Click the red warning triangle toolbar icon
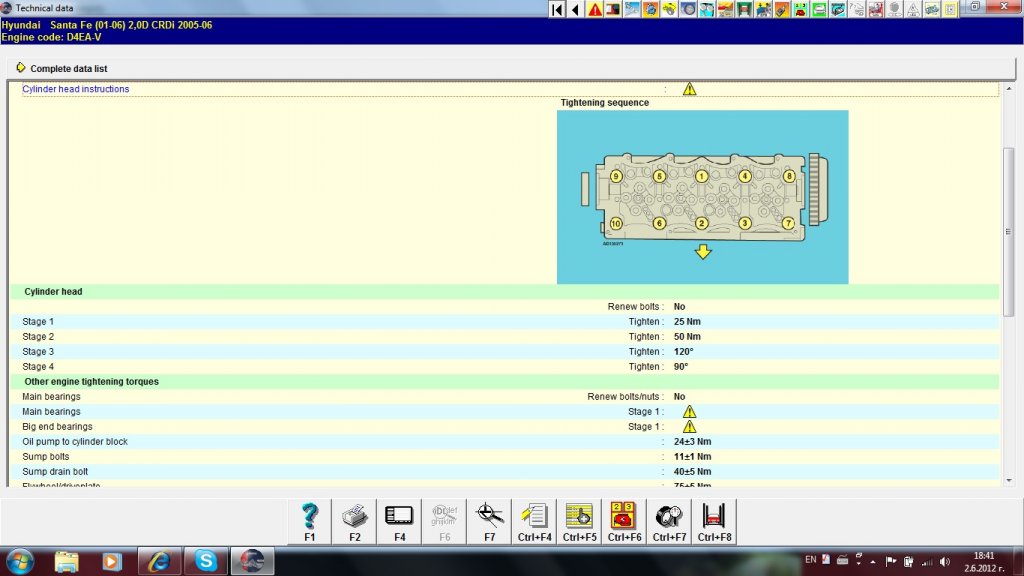The height and width of the screenshot is (576, 1024). point(595,9)
